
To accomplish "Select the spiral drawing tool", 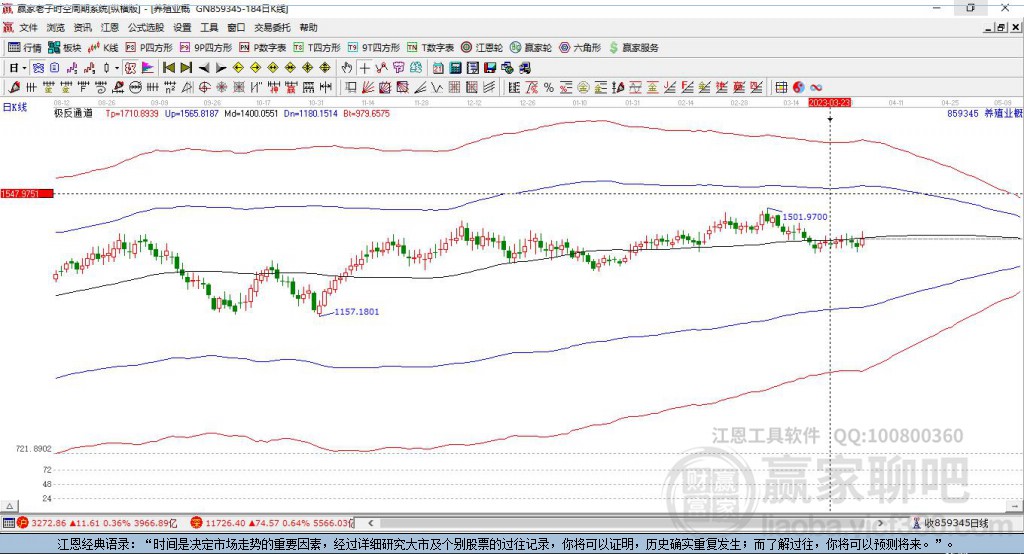I will coord(101,88).
